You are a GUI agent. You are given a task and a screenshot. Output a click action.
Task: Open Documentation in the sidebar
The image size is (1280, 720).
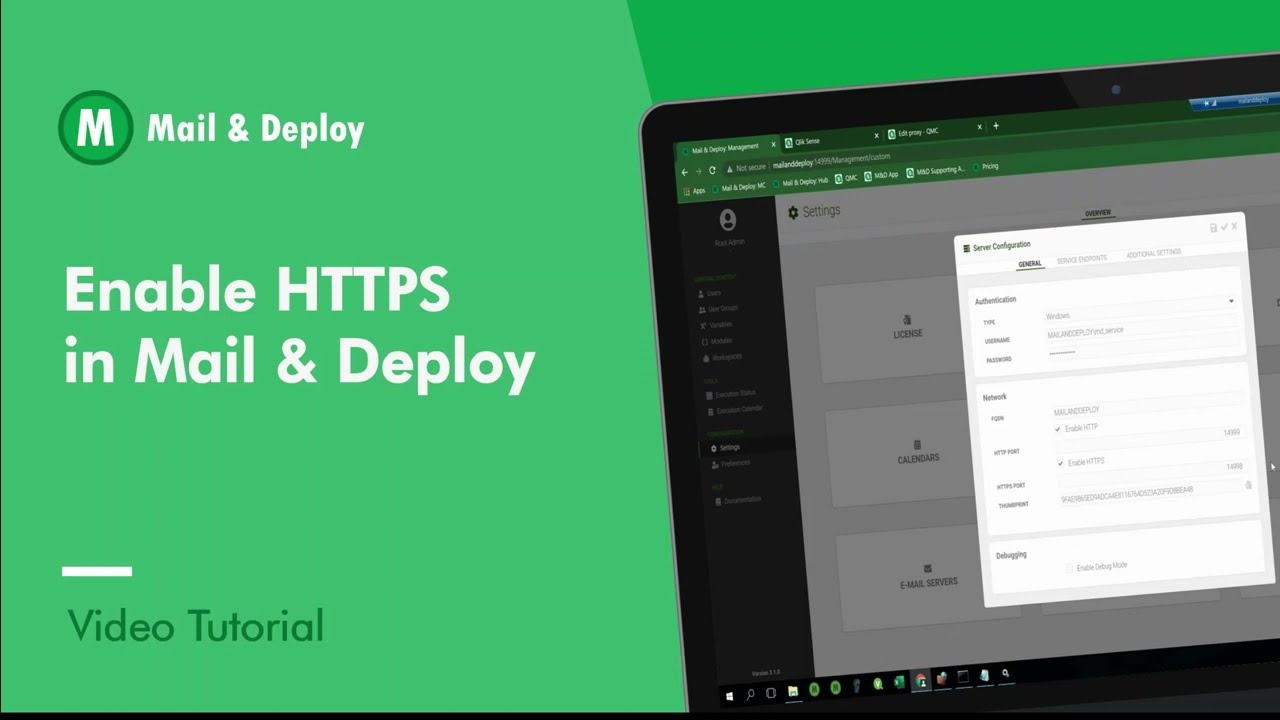737,500
